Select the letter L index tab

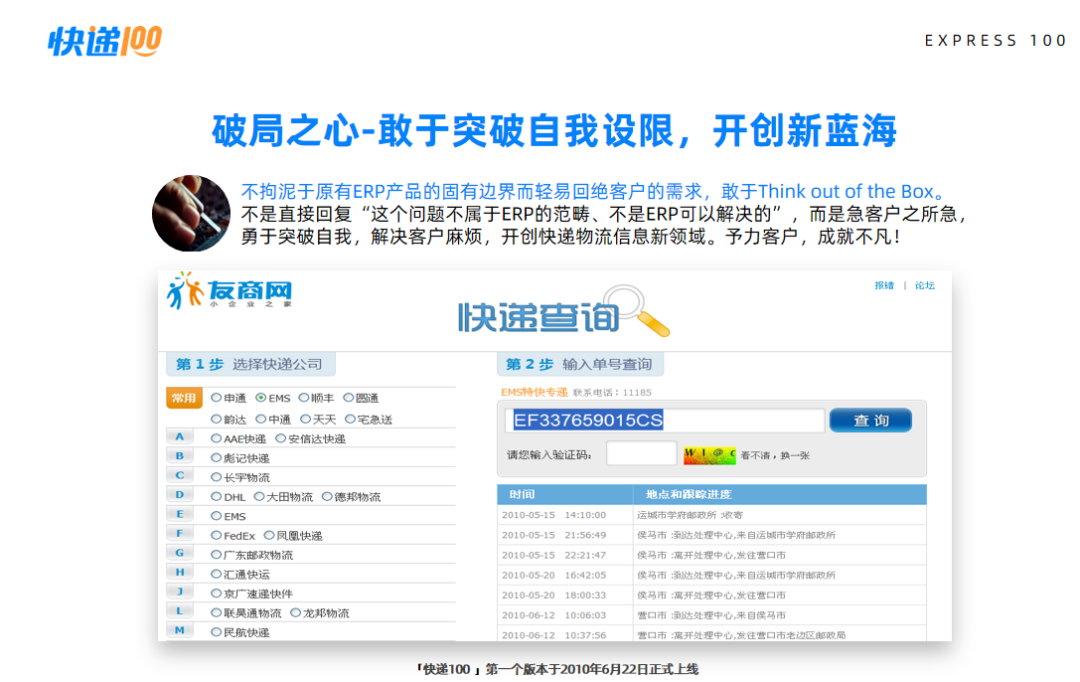[180, 611]
